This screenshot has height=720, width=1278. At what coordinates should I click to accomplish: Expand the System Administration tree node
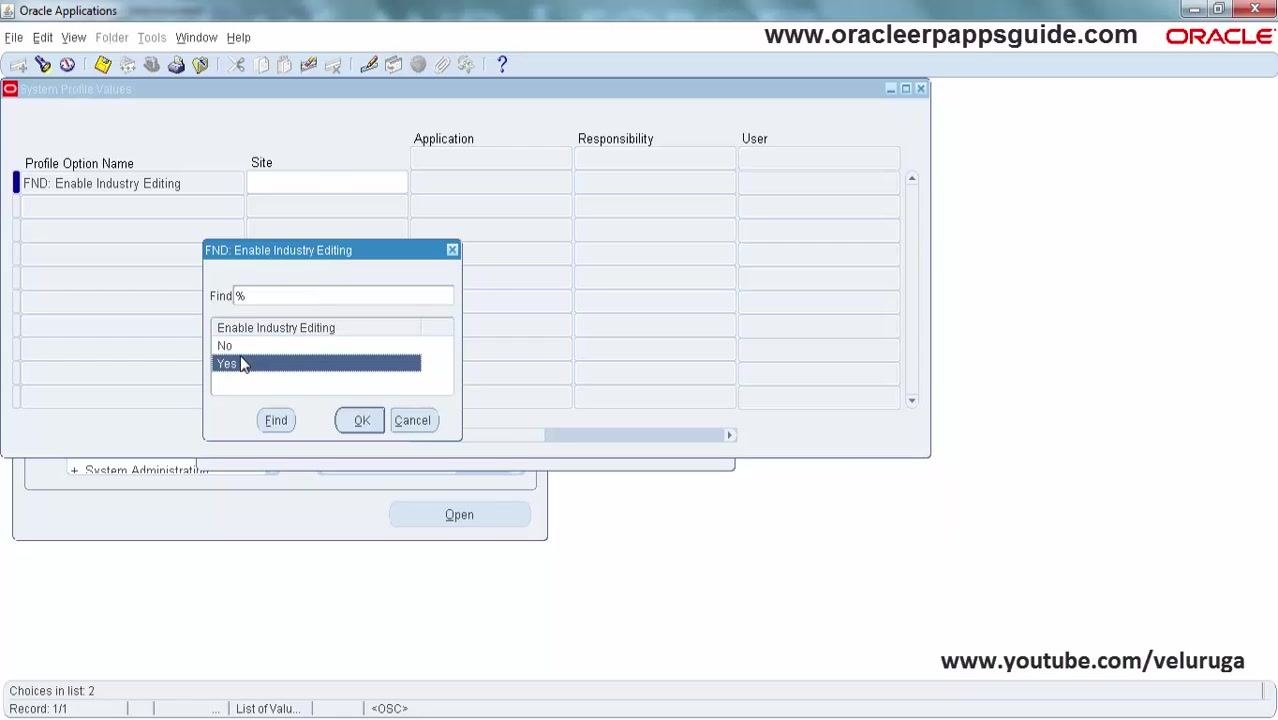pyautogui.click(x=74, y=470)
